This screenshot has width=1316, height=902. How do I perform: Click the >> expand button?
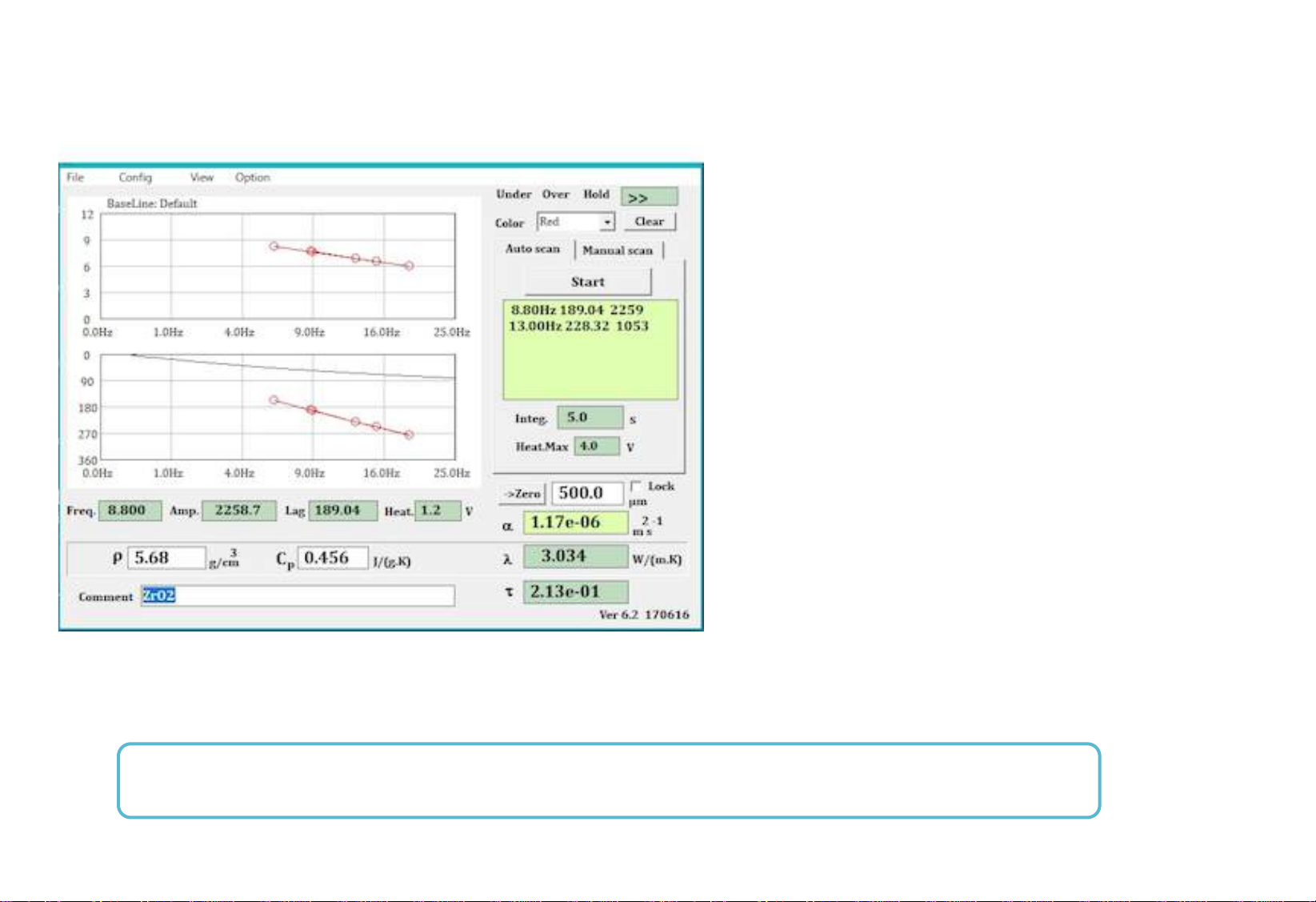click(x=649, y=198)
